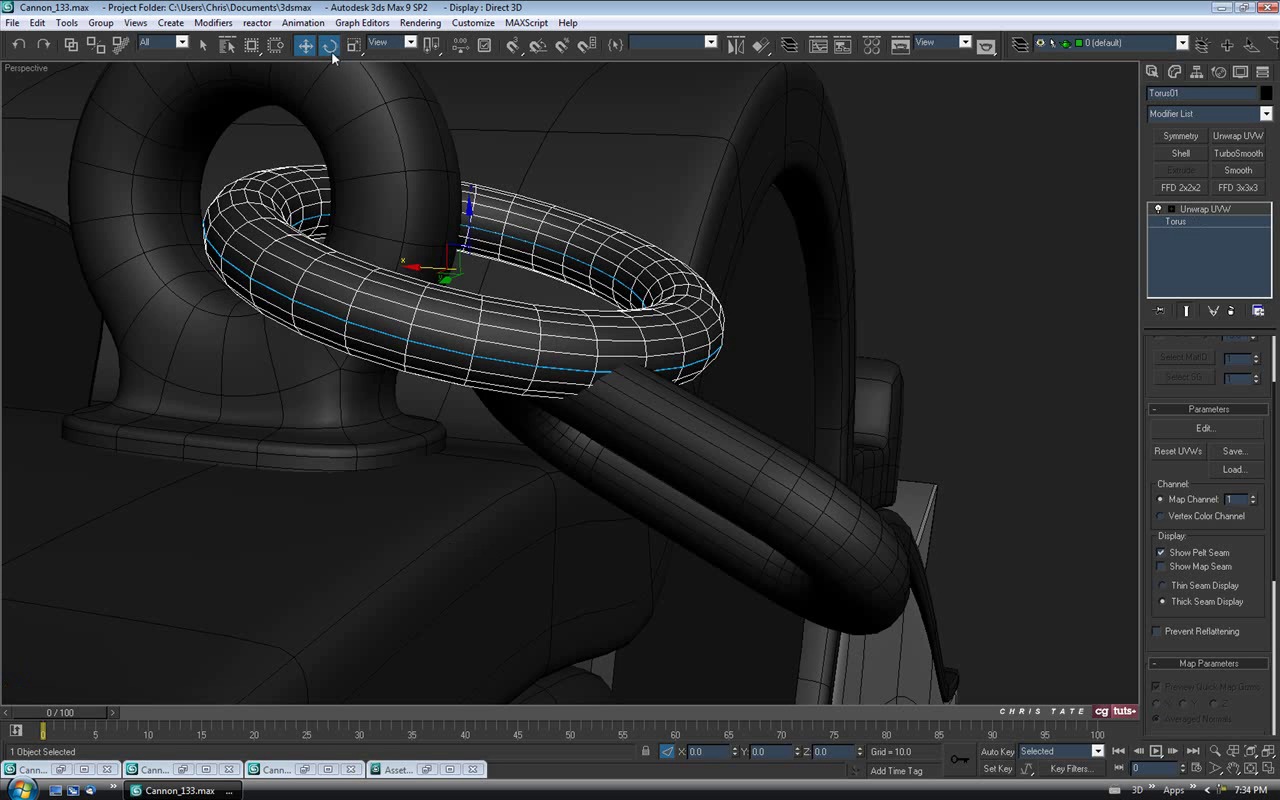
Task: Open the Render Scene dialog icon
Action: point(899,44)
